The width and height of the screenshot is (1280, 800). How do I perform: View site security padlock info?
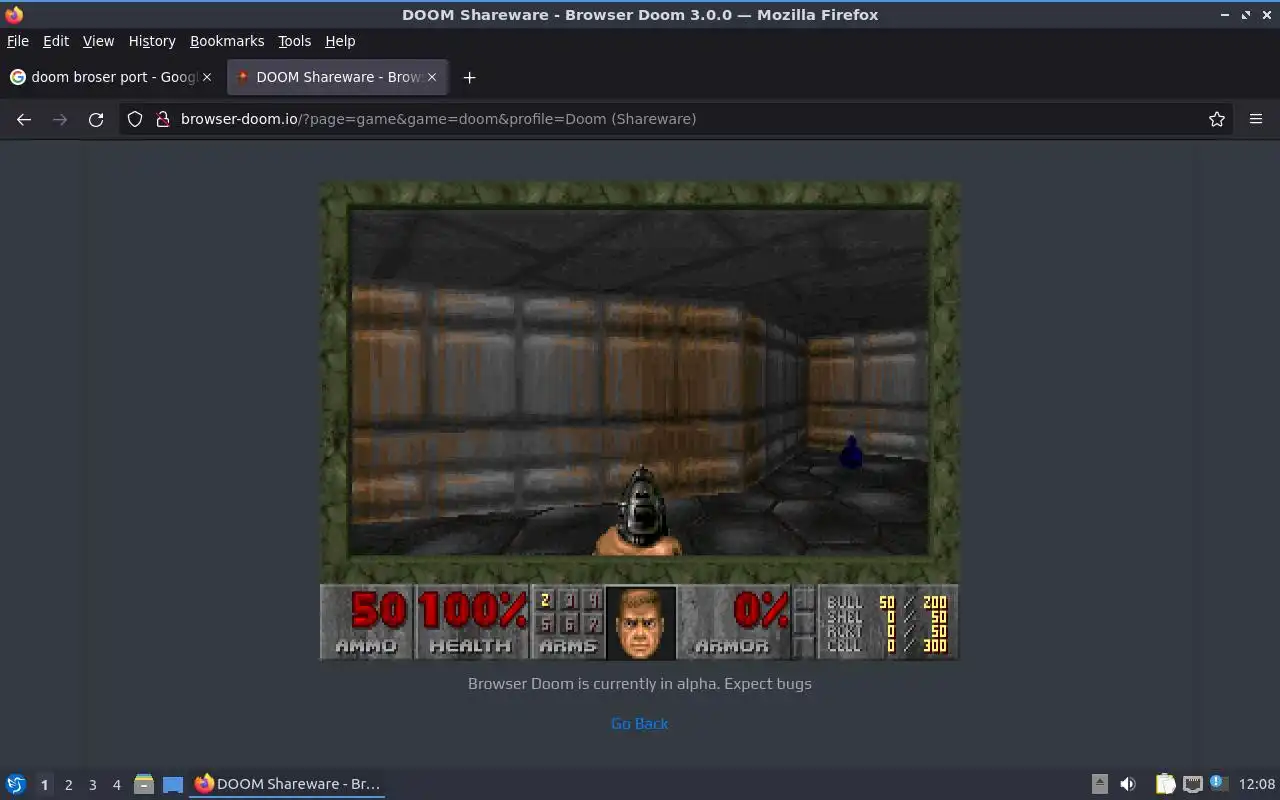[163, 119]
